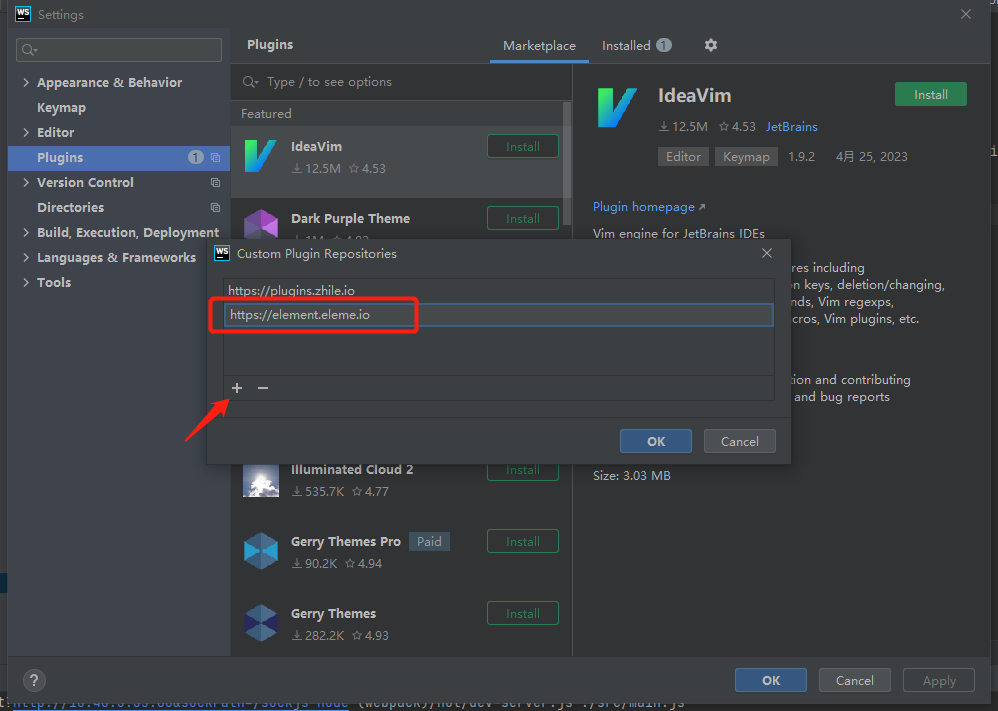
Task: Click the help question mark icon
Action: coord(34,680)
